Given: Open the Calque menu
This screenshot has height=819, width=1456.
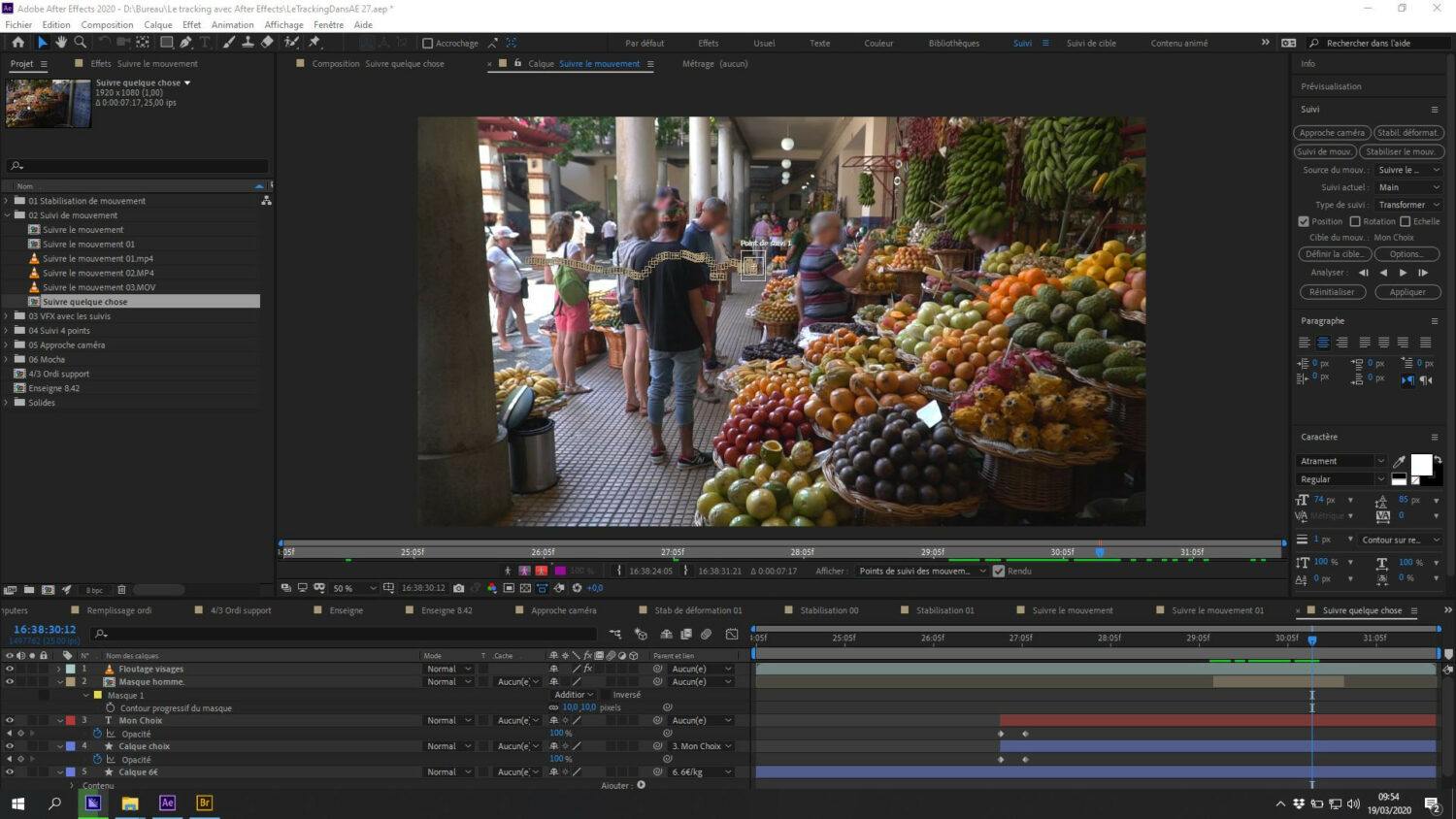Looking at the screenshot, I should (x=157, y=24).
